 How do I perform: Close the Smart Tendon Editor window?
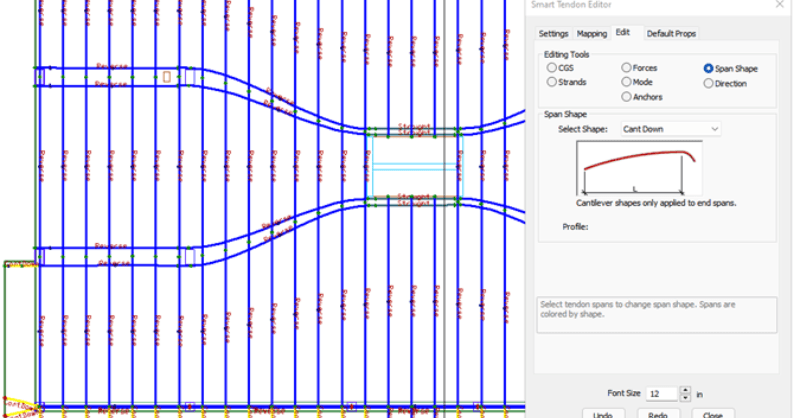tap(778, 6)
